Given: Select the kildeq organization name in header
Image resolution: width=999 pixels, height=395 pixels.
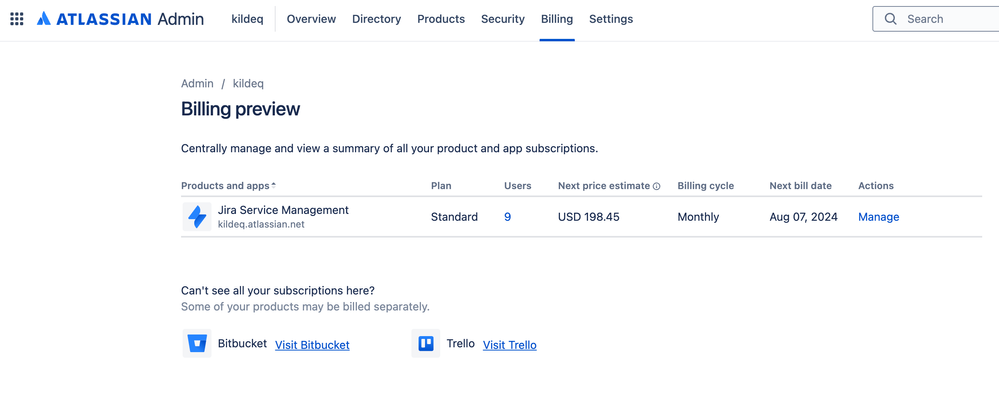Looking at the screenshot, I should [x=247, y=19].
